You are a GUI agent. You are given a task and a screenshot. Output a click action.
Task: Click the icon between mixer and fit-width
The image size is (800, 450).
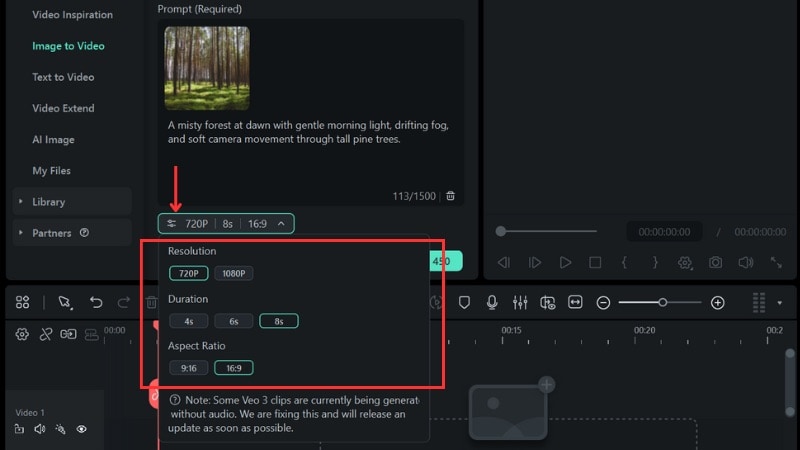[547, 303]
